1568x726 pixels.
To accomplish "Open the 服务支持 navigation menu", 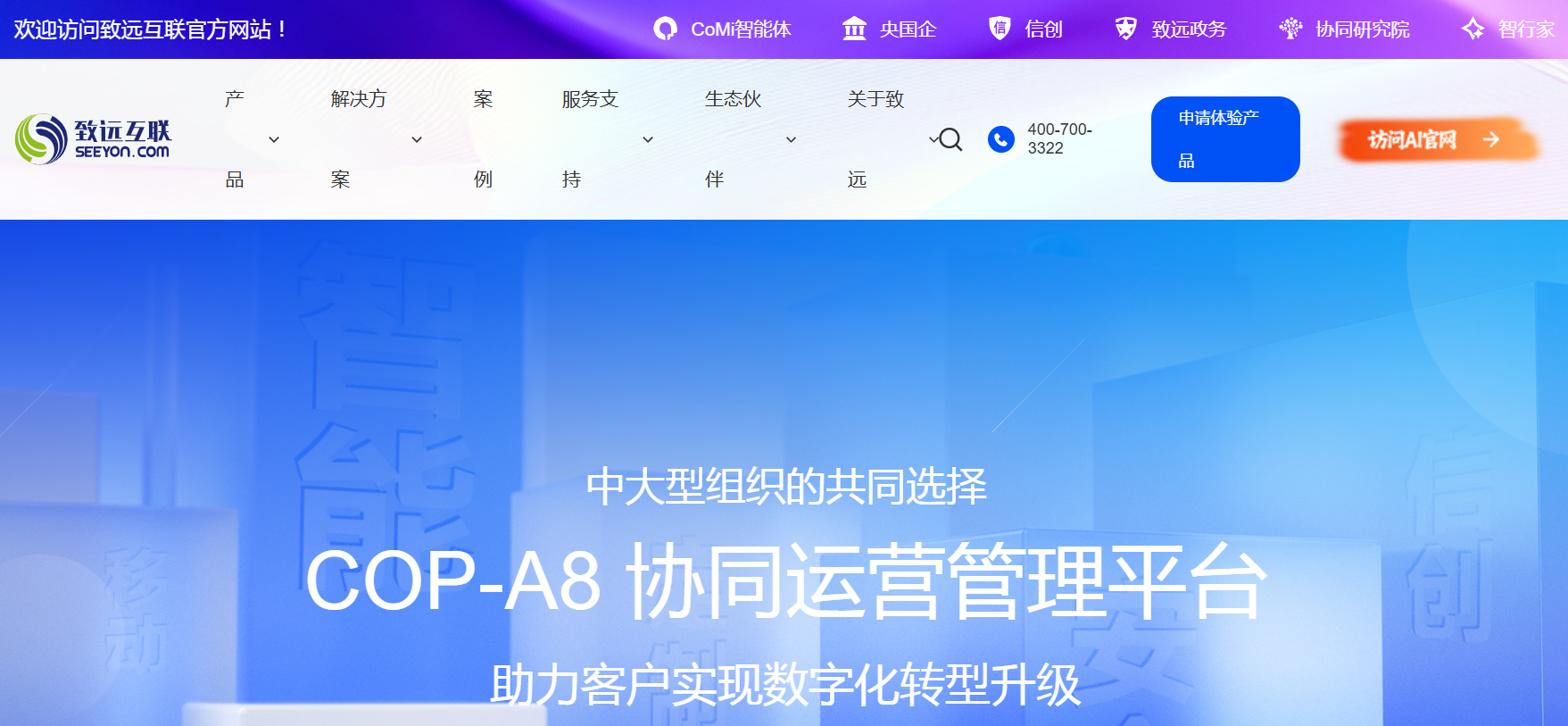I will coord(590,139).
